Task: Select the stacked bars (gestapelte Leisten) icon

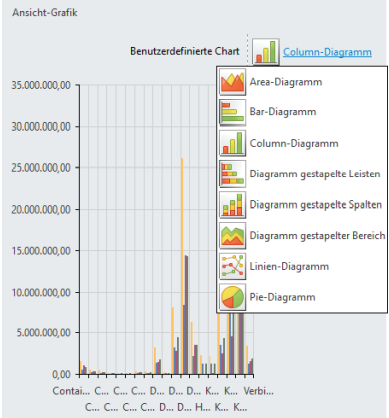Action: (x=233, y=174)
